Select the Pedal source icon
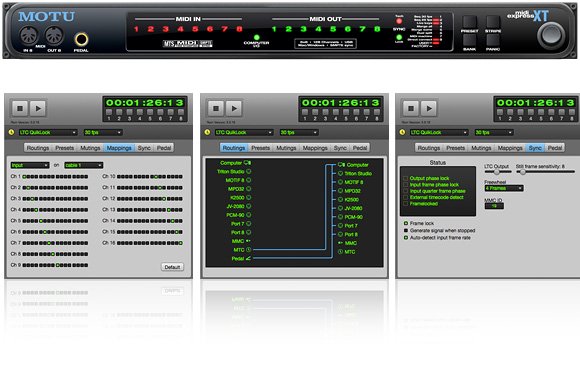This screenshot has width=580, height=368. click(248, 258)
